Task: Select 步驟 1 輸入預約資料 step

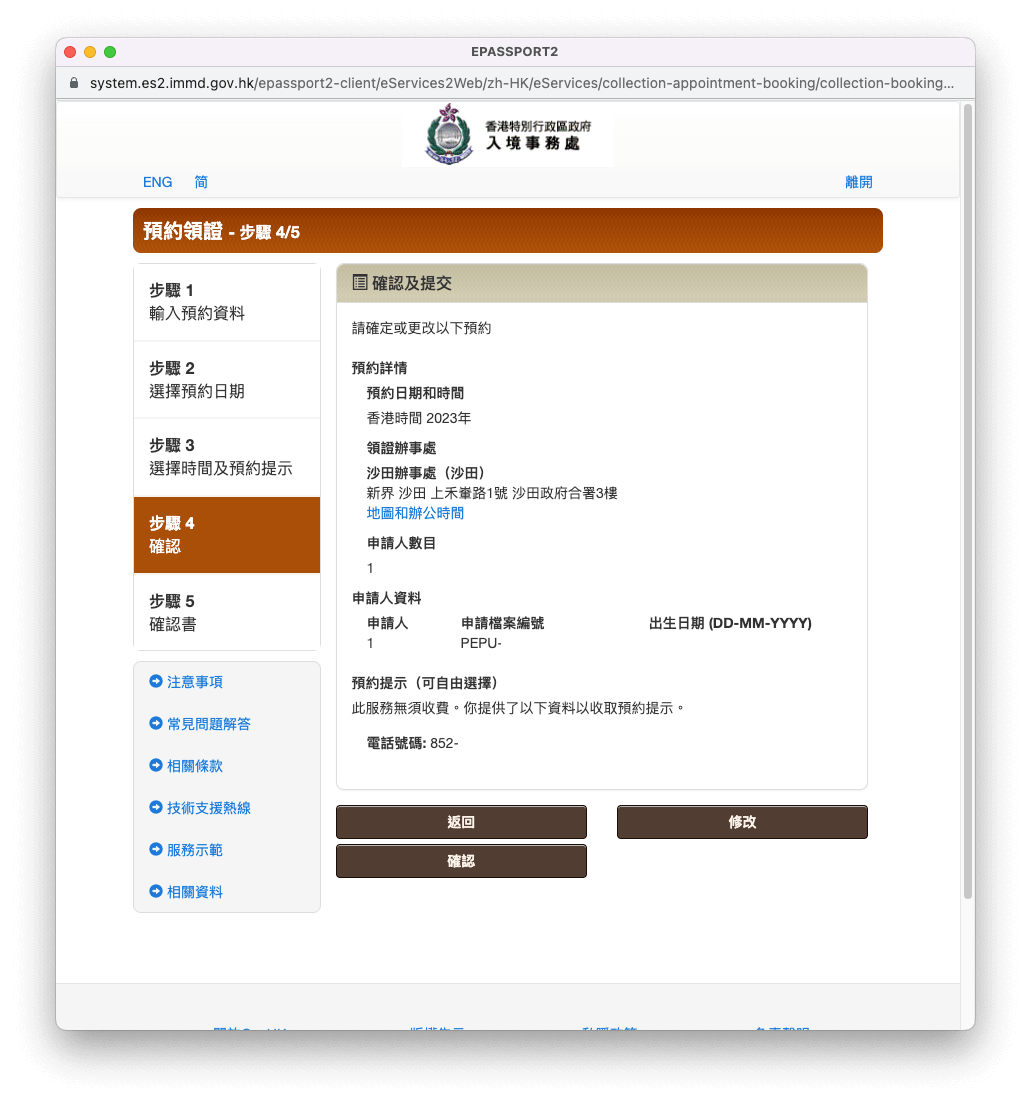Action: [227, 302]
